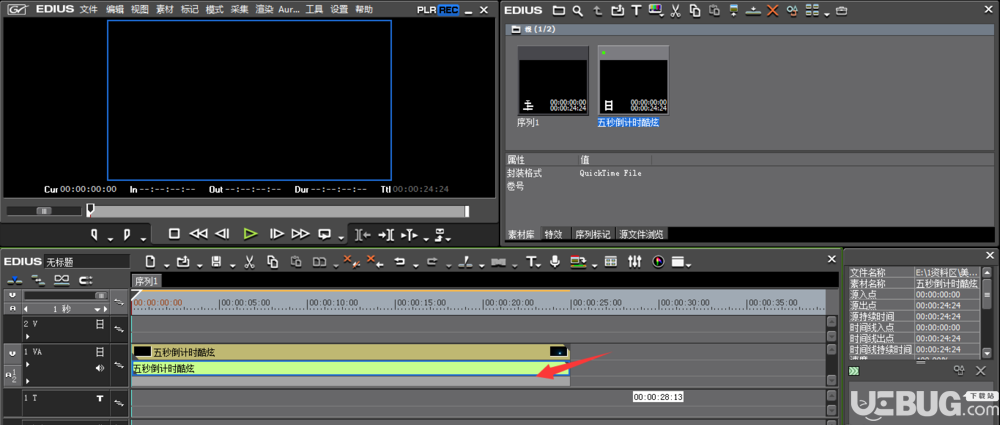The width and height of the screenshot is (1000, 425).
Task: Toggle video channel on 2 V track
Action: (100, 324)
